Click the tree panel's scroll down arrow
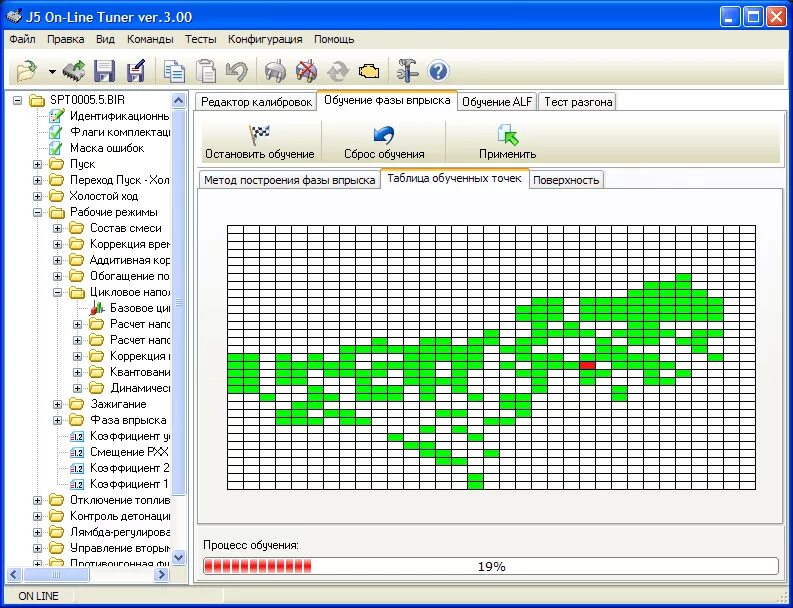 click(x=179, y=557)
